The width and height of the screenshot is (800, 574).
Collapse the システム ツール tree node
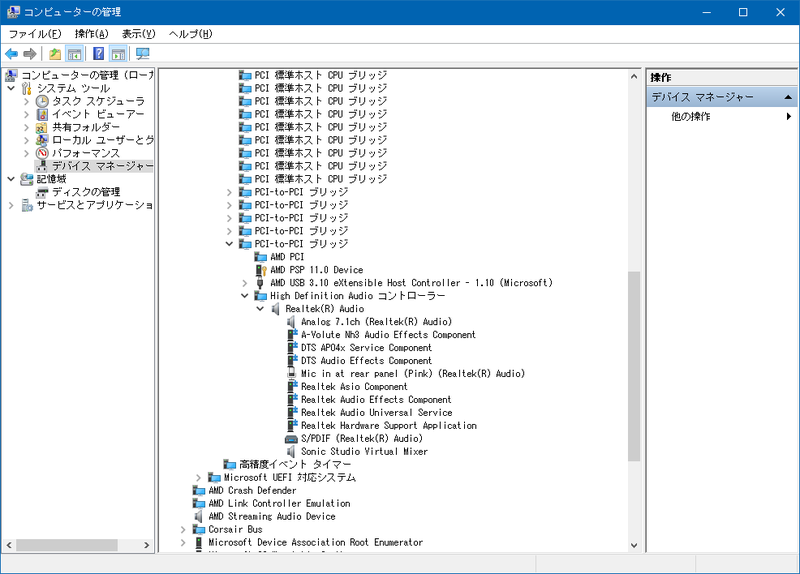pyautogui.click(x=11, y=89)
